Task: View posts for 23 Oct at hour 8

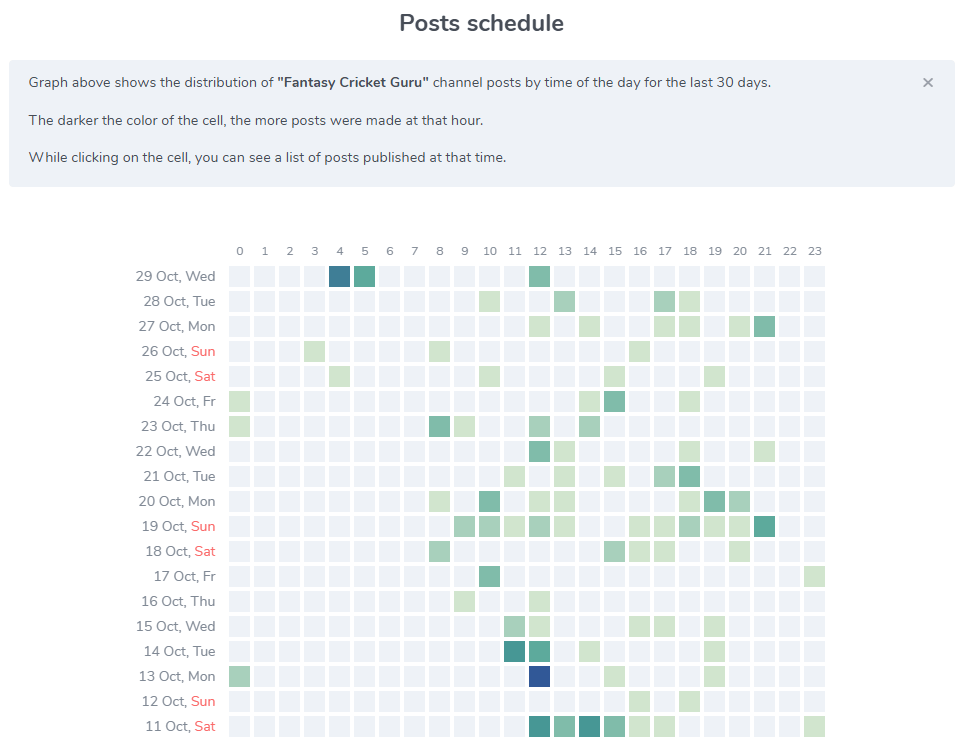Action: [440, 427]
